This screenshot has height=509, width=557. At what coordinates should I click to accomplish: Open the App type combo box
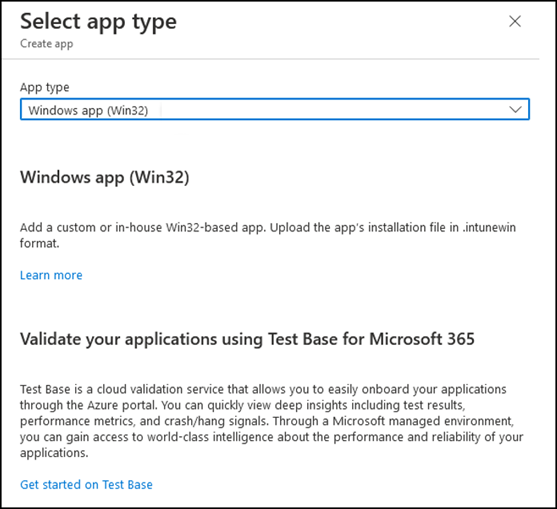click(275, 109)
